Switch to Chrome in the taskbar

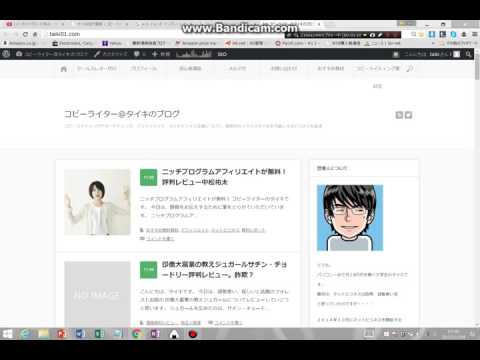click(136, 334)
